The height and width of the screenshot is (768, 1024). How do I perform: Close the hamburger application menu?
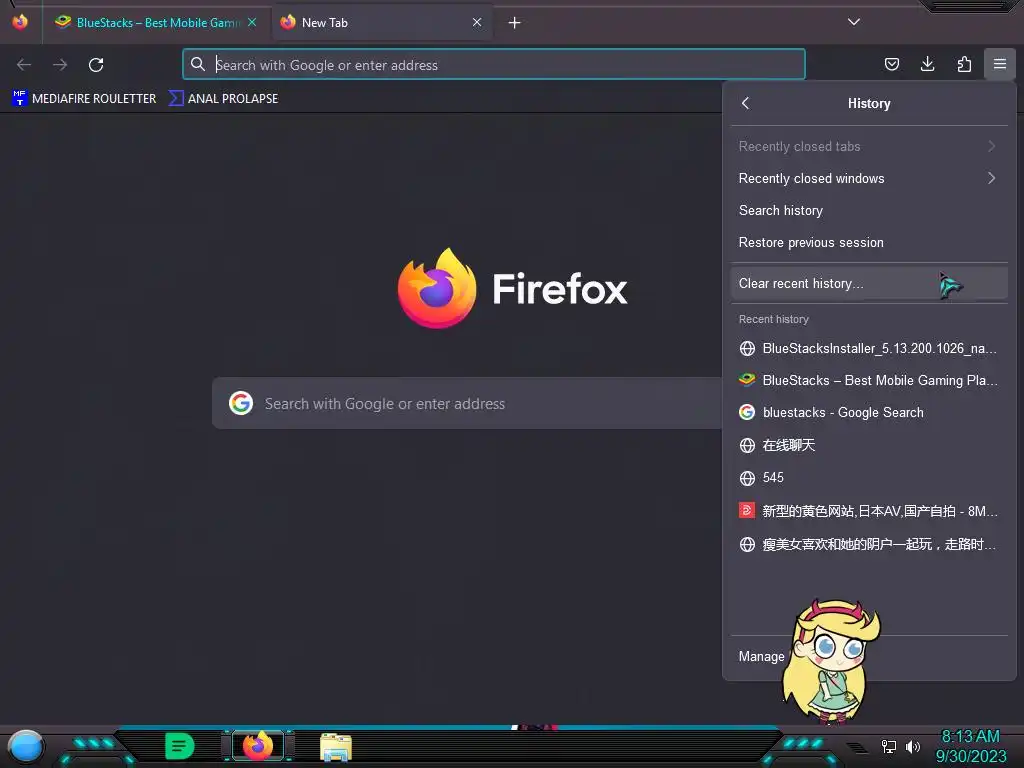click(x=1000, y=64)
